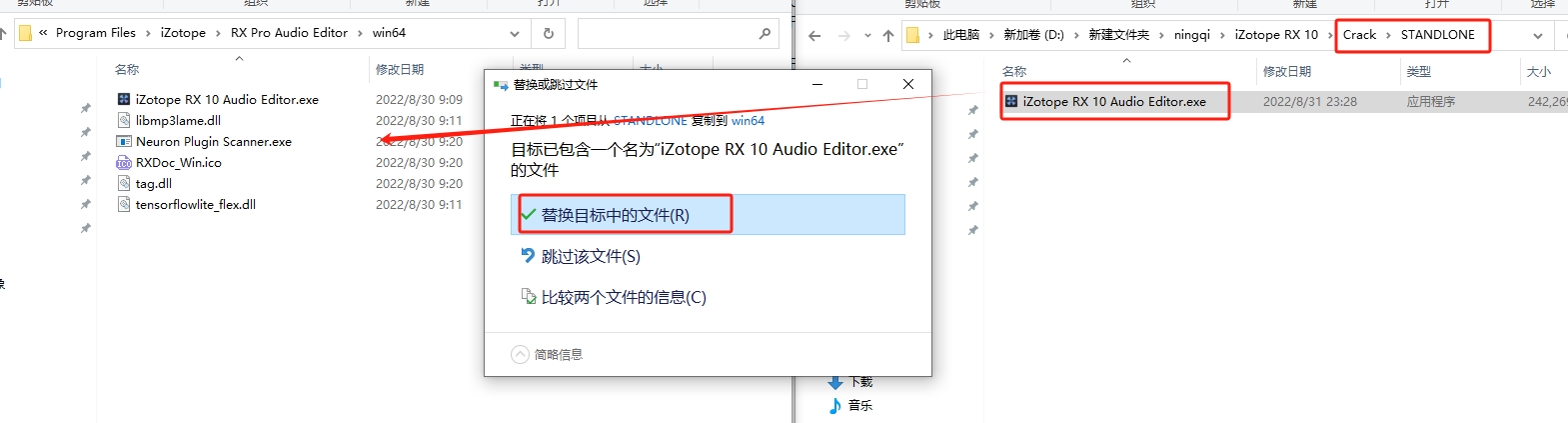The width and height of the screenshot is (1568, 423).
Task: Open left address bar history dropdown
Action: (515, 33)
